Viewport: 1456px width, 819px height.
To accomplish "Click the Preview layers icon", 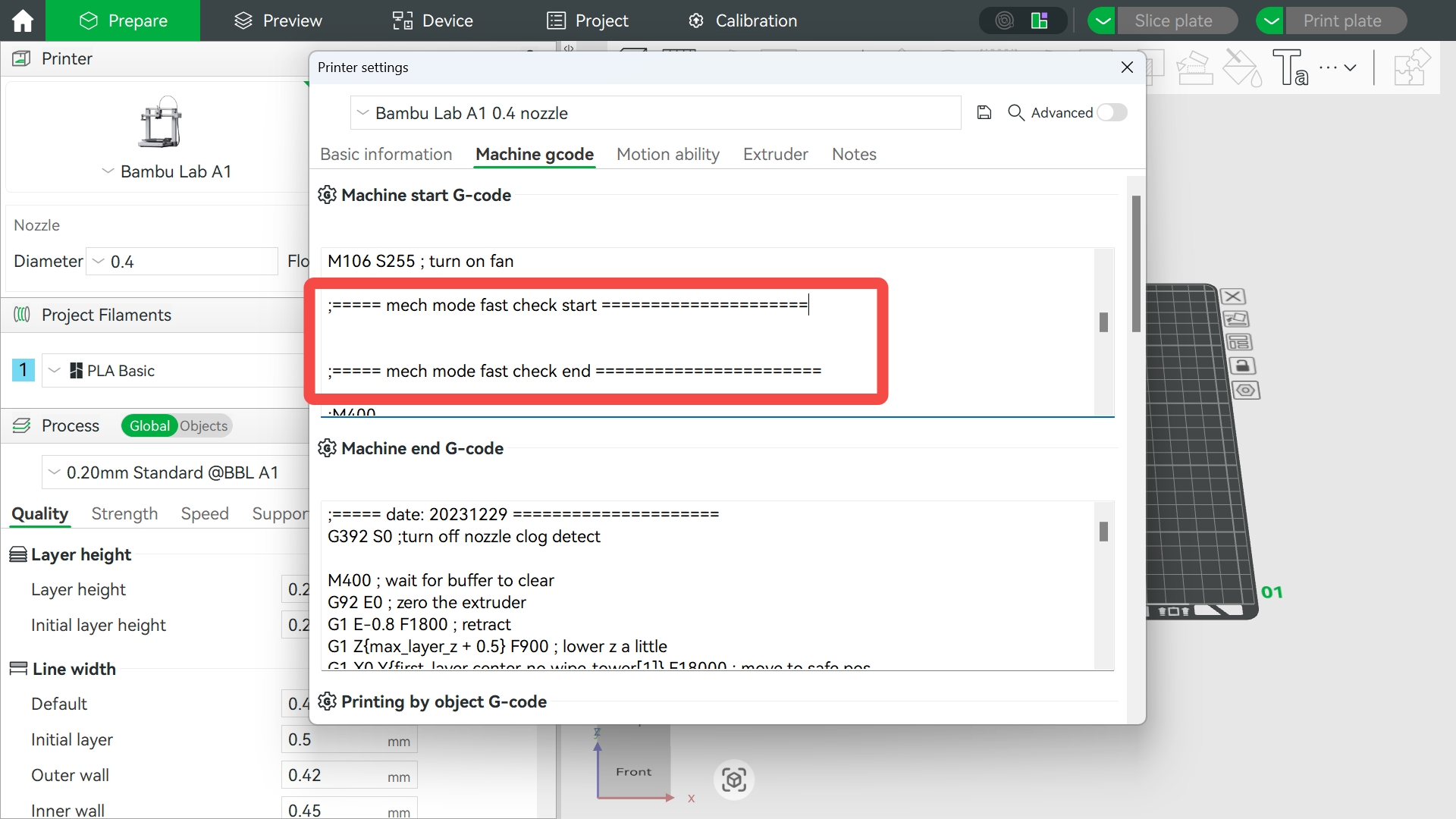I will (243, 20).
